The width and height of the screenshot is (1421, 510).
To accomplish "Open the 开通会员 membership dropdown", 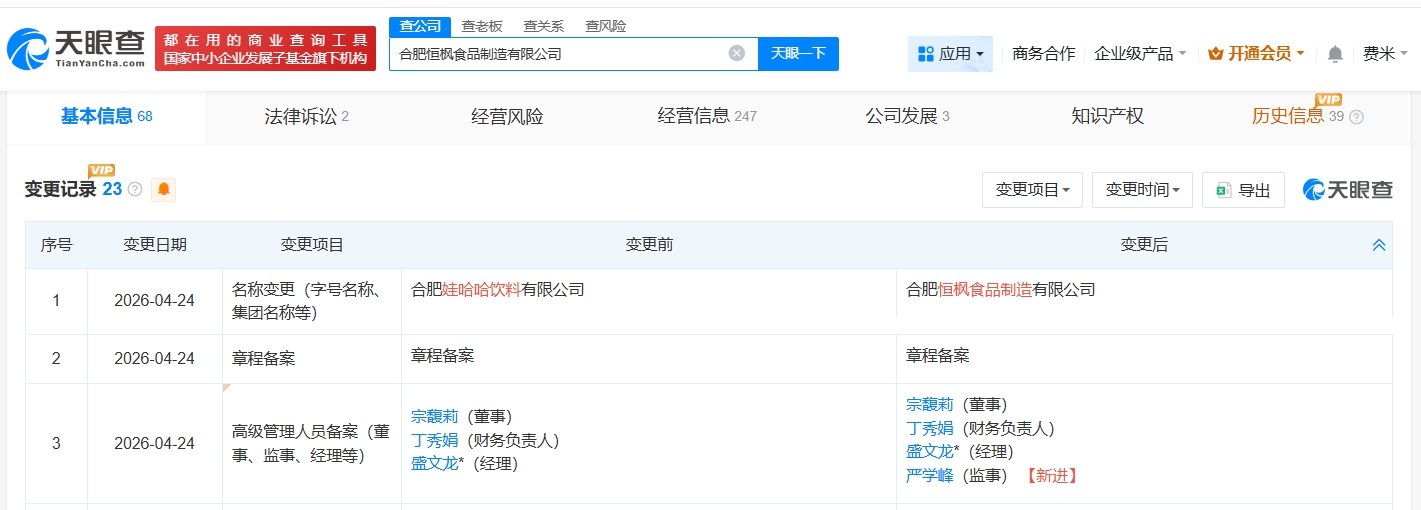I will pos(1256,54).
